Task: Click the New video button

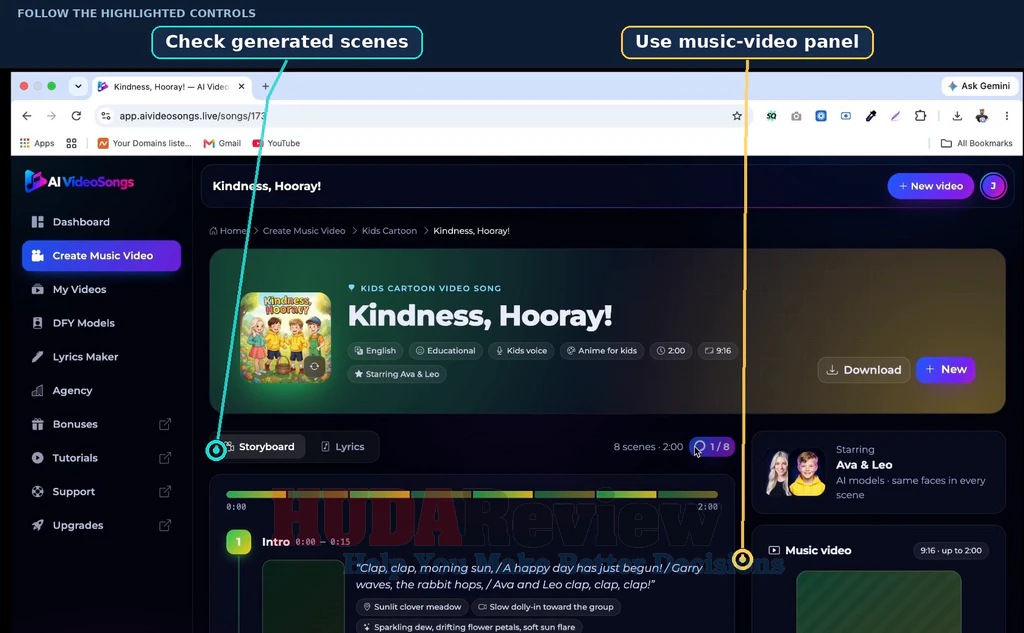Action: pos(930,186)
